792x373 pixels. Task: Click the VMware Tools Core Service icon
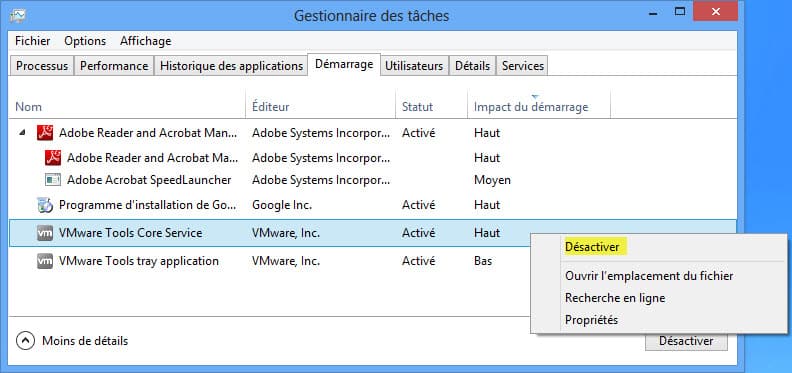pos(45,233)
